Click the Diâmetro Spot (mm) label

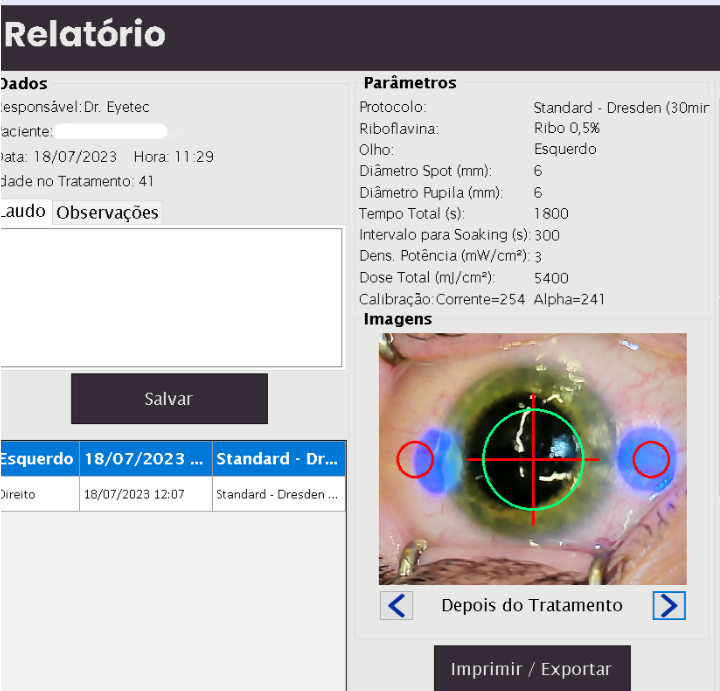(425, 171)
